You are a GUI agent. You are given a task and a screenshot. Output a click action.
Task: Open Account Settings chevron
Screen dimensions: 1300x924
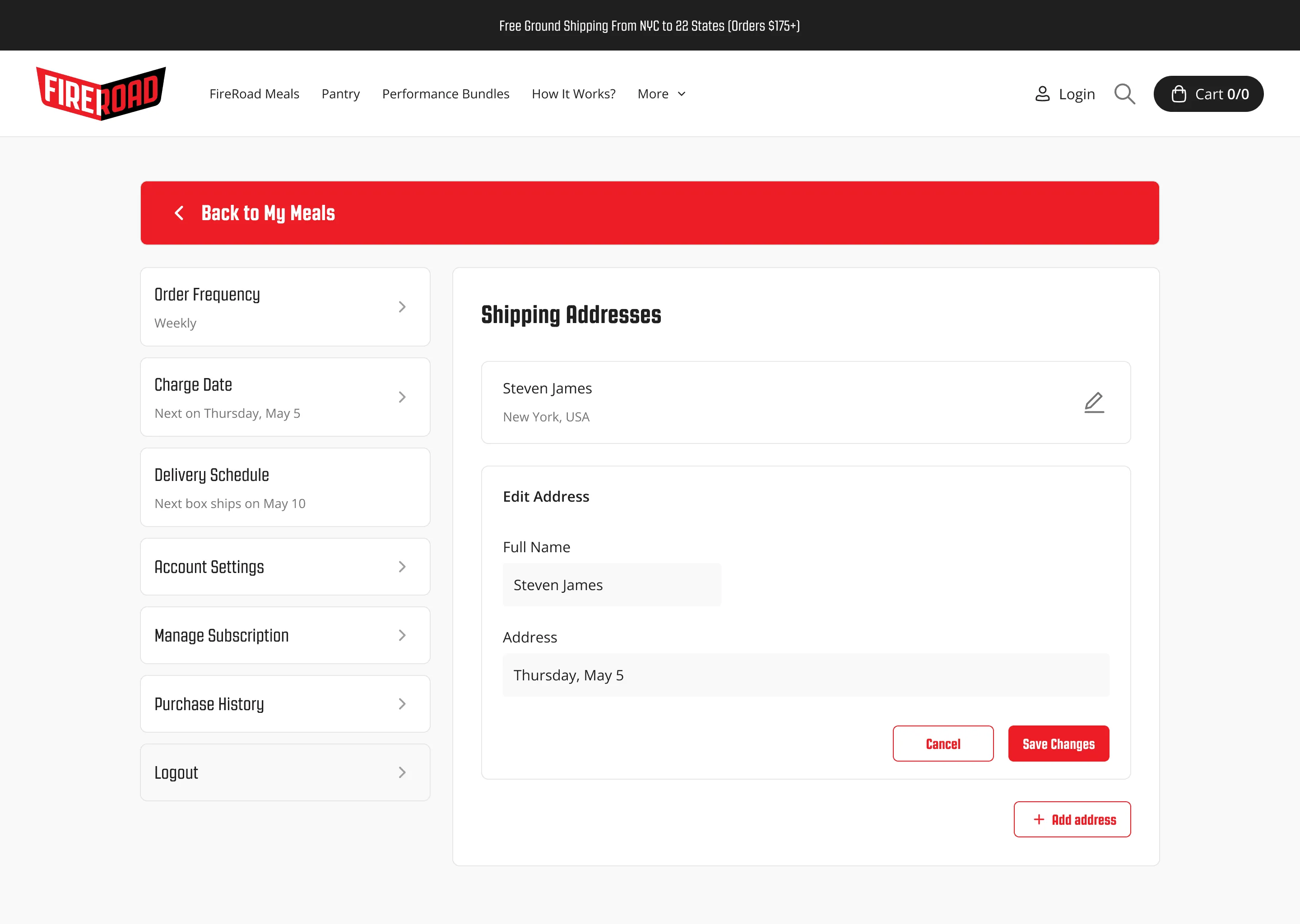(x=402, y=567)
